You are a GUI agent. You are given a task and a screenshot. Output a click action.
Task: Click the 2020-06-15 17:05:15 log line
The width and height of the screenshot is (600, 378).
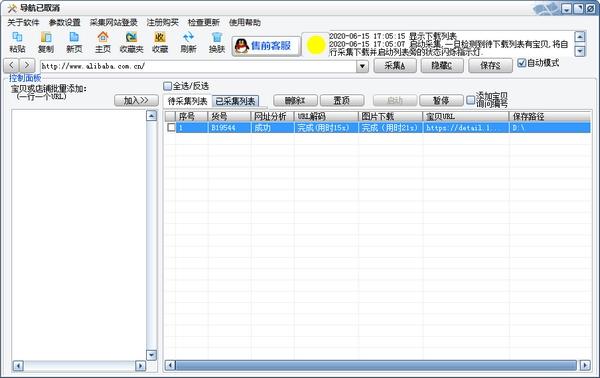coord(393,36)
